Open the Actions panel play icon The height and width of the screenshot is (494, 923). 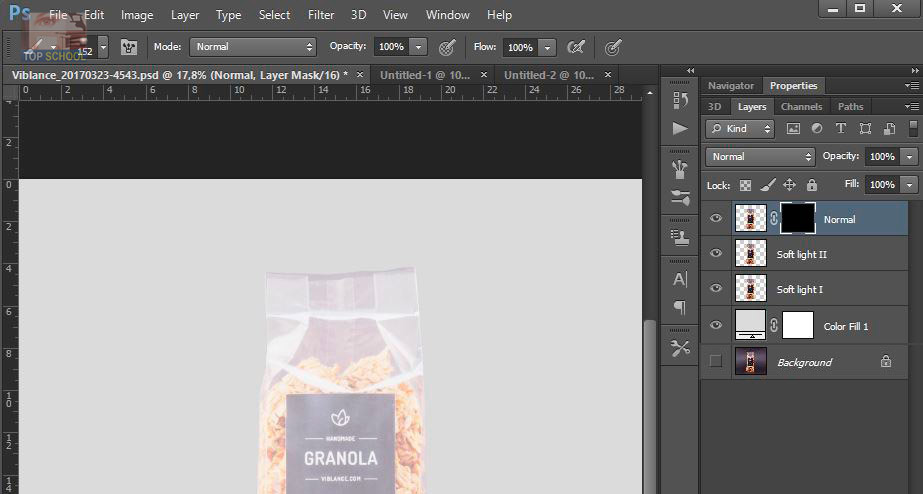point(680,128)
